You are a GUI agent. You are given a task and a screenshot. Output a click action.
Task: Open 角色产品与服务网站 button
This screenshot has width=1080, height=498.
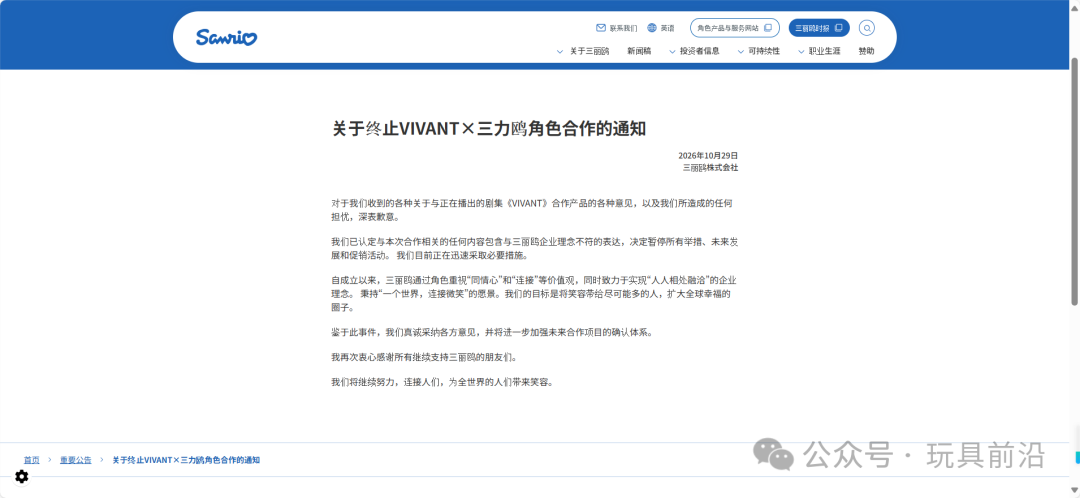(x=735, y=28)
